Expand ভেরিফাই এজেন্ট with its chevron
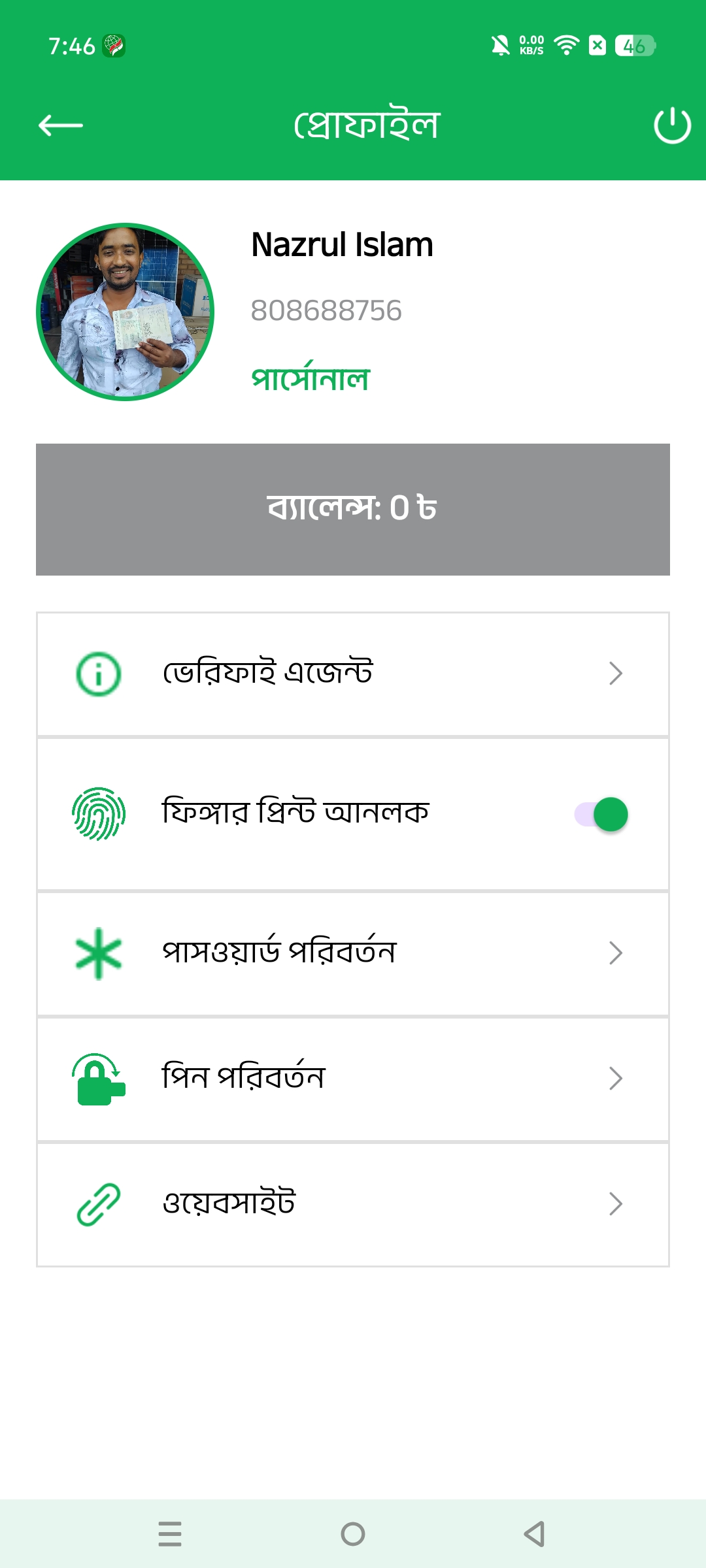 (x=615, y=674)
